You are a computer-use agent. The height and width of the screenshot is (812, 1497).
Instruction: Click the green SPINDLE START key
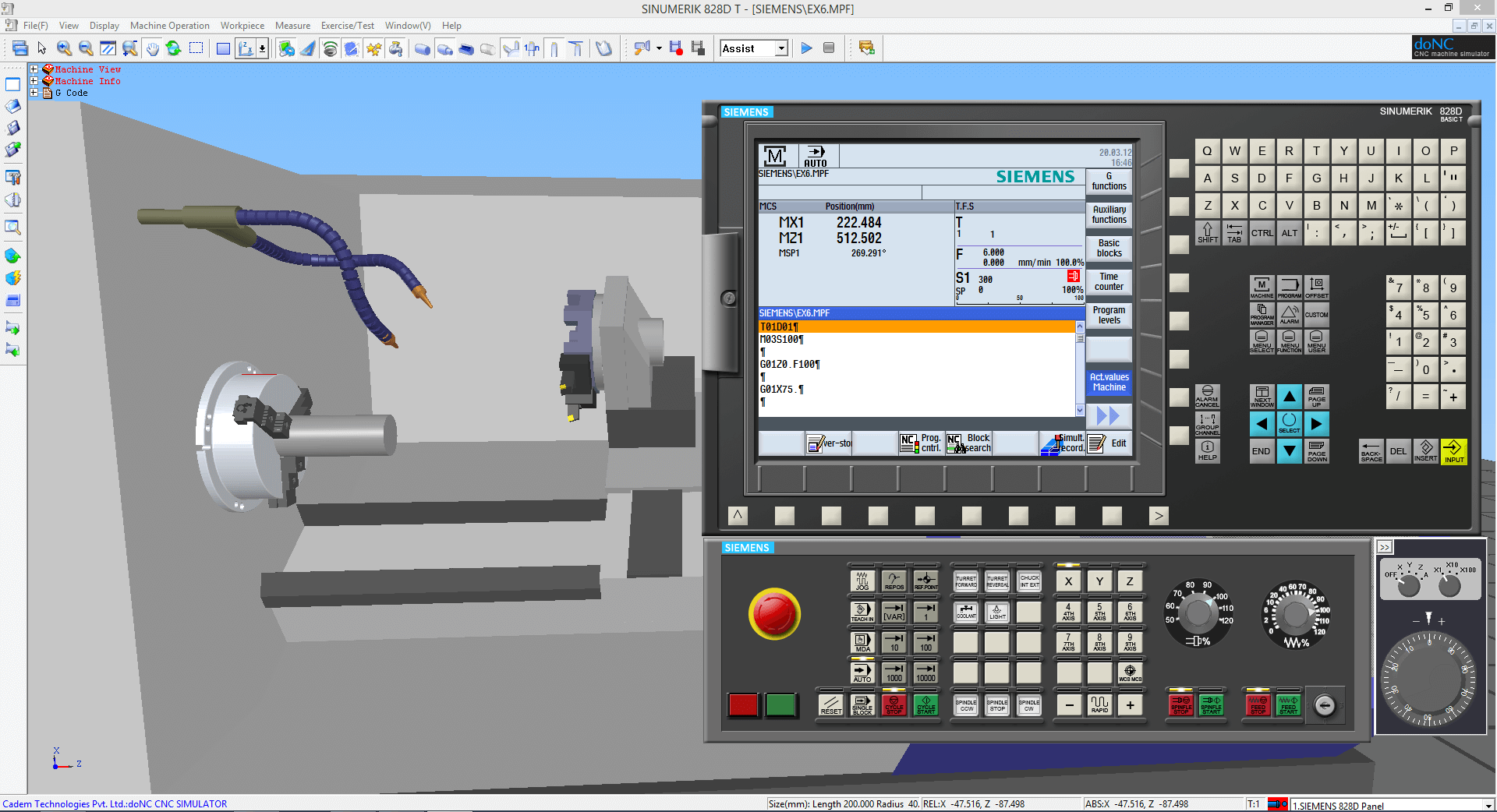pyautogui.click(x=1211, y=704)
